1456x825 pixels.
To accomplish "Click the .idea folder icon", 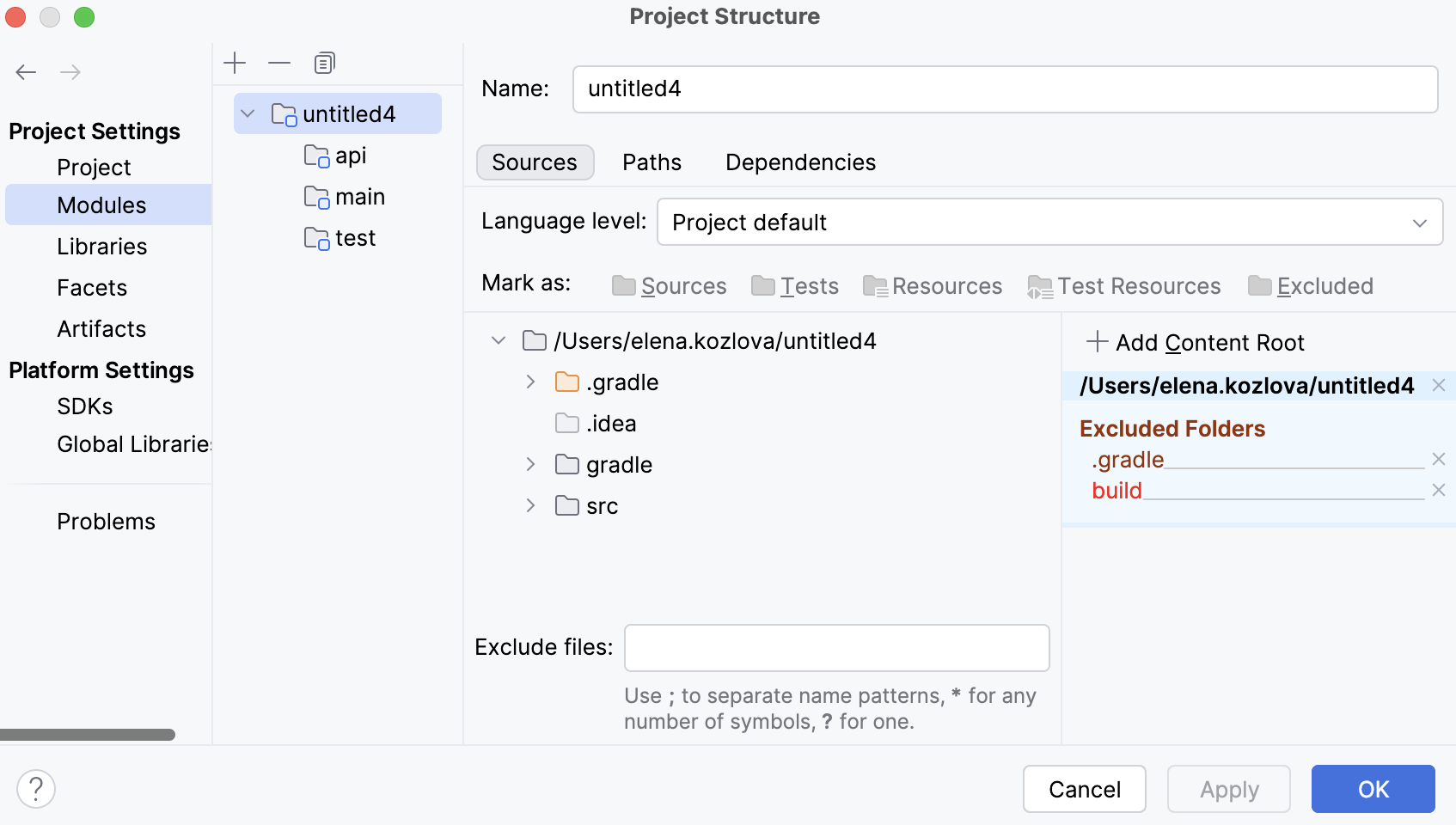I will point(567,424).
